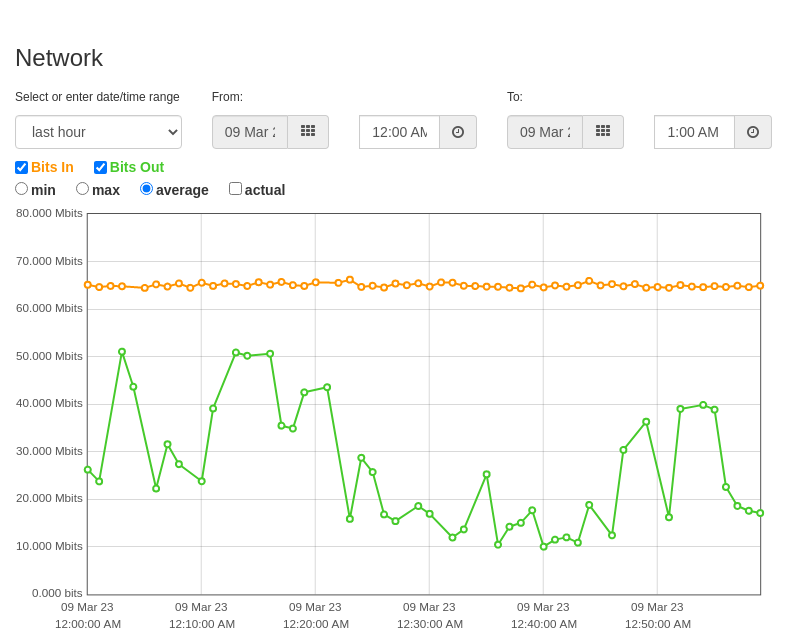Uncheck the Bits Out checkbox
The width and height of the screenshot is (787, 634).
pyautogui.click(x=100, y=168)
